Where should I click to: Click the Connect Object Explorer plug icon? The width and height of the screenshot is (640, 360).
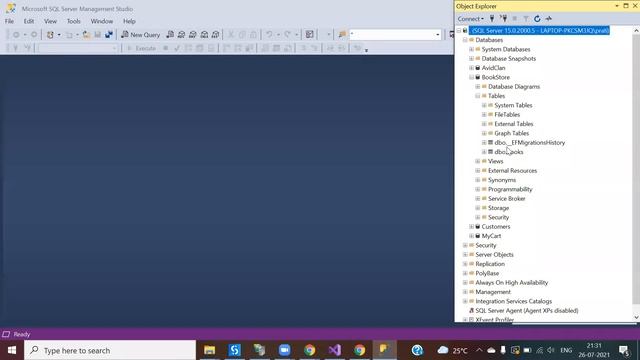tap(492, 18)
